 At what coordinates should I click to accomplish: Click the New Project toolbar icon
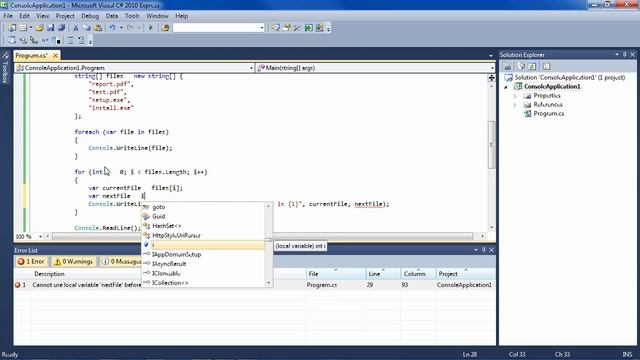point(12,28)
